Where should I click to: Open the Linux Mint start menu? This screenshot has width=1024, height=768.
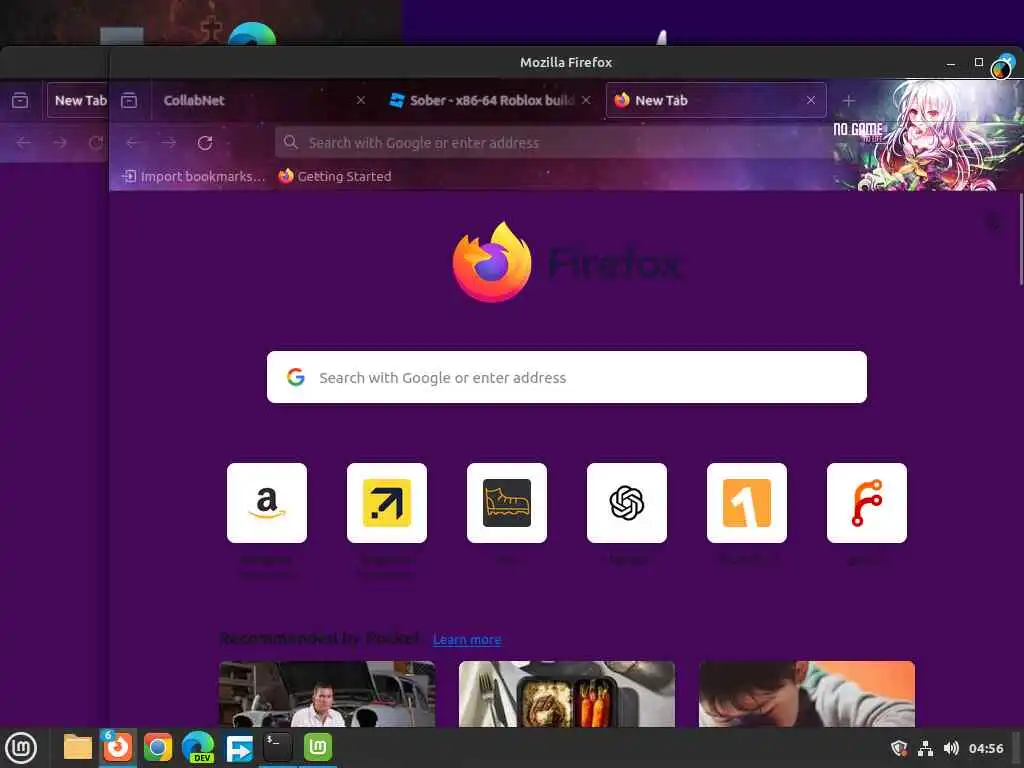[20, 748]
